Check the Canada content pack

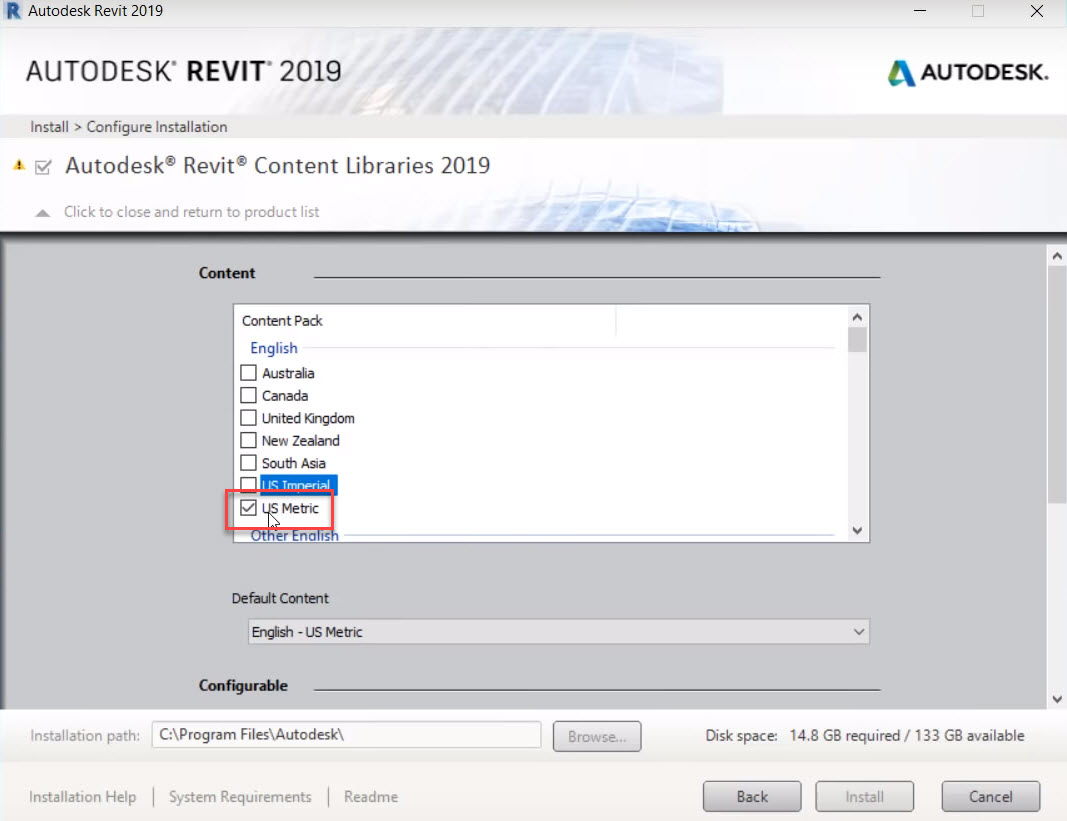[248, 396]
